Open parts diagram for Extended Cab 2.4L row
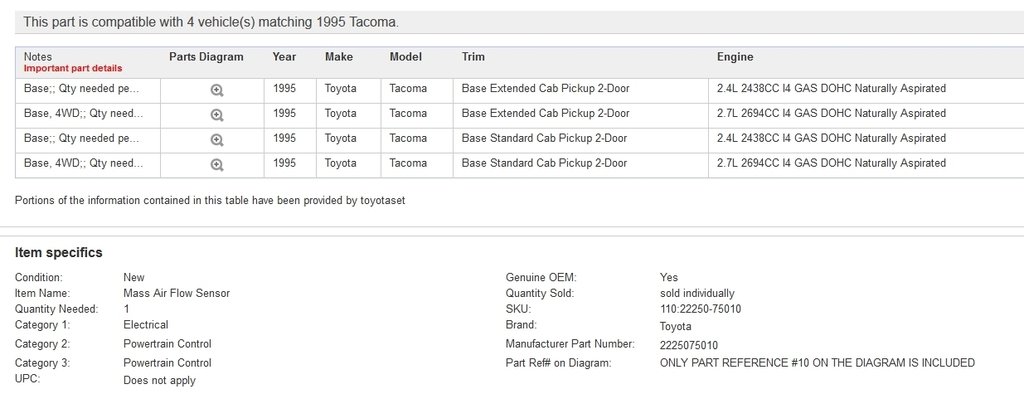Viewport: 1024px width, 394px height. [217, 91]
